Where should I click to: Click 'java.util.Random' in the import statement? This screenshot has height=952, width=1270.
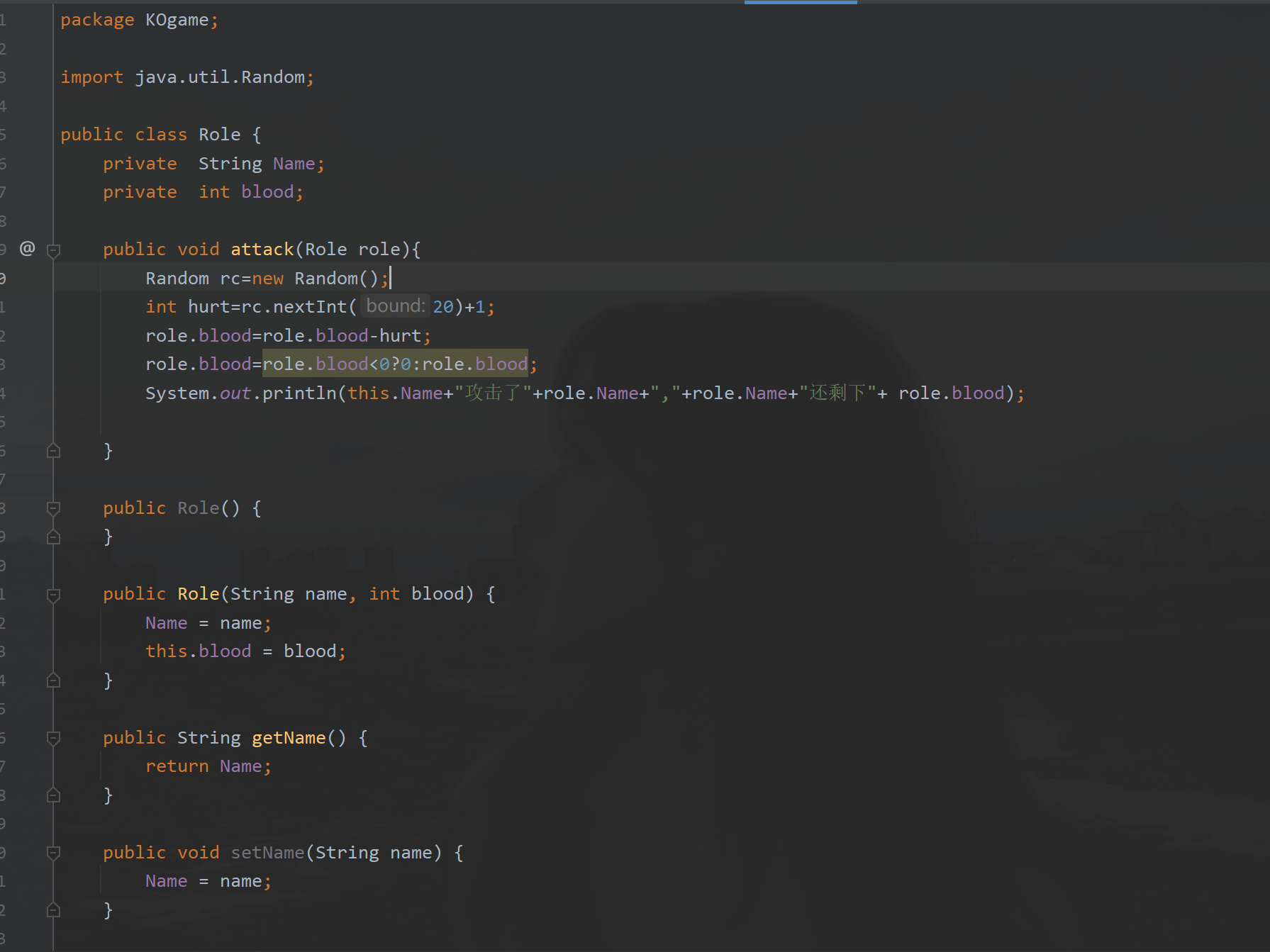pos(220,77)
